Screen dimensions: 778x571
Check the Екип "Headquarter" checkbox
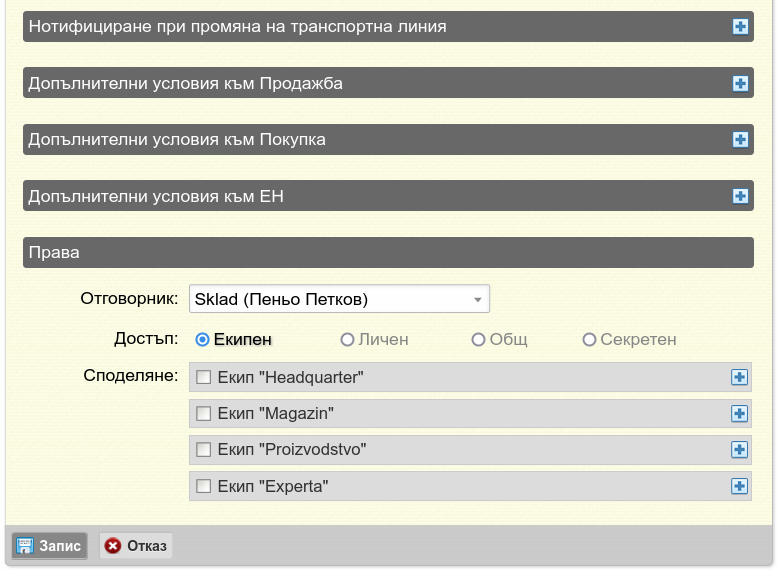point(203,377)
